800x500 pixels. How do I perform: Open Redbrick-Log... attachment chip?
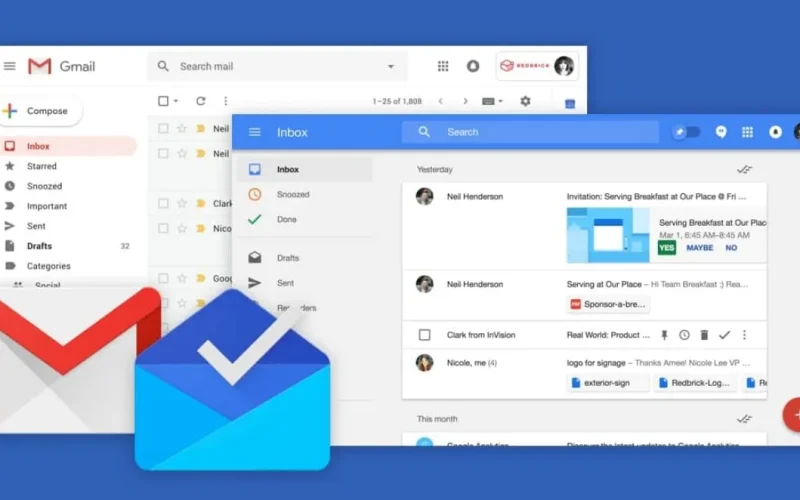695,383
